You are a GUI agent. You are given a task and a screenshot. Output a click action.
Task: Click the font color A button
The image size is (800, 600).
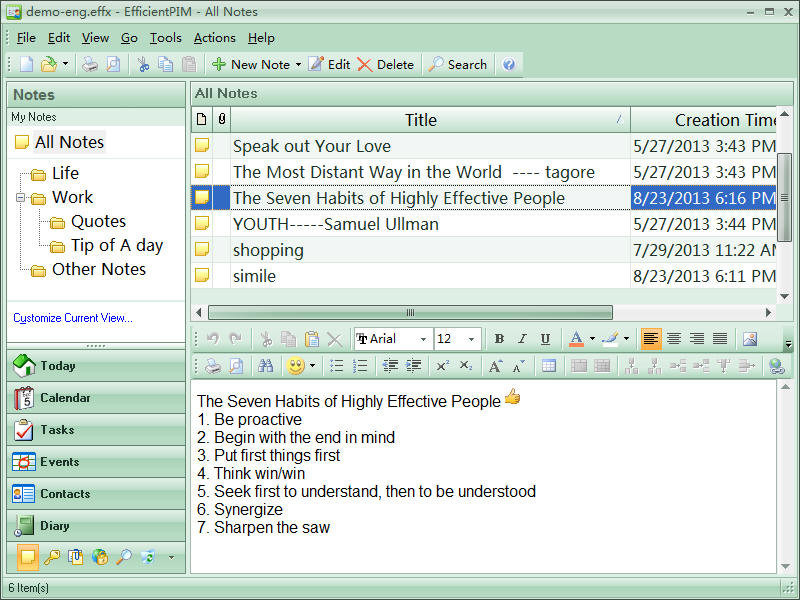(576, 339)
